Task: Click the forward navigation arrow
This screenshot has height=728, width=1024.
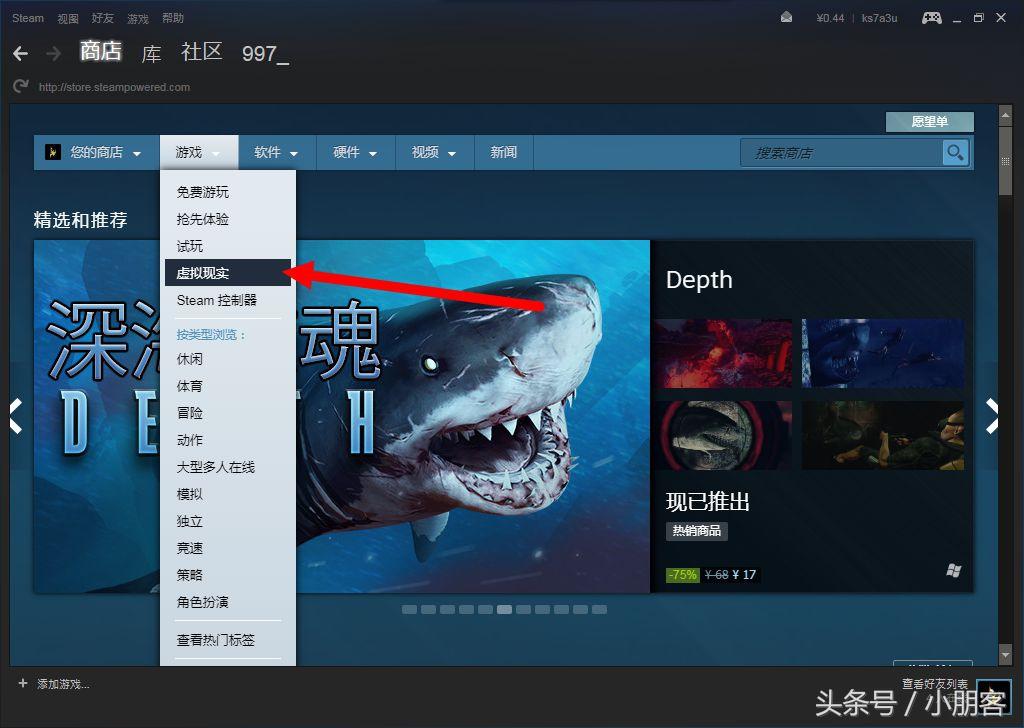Action: [x=54, y=54]
